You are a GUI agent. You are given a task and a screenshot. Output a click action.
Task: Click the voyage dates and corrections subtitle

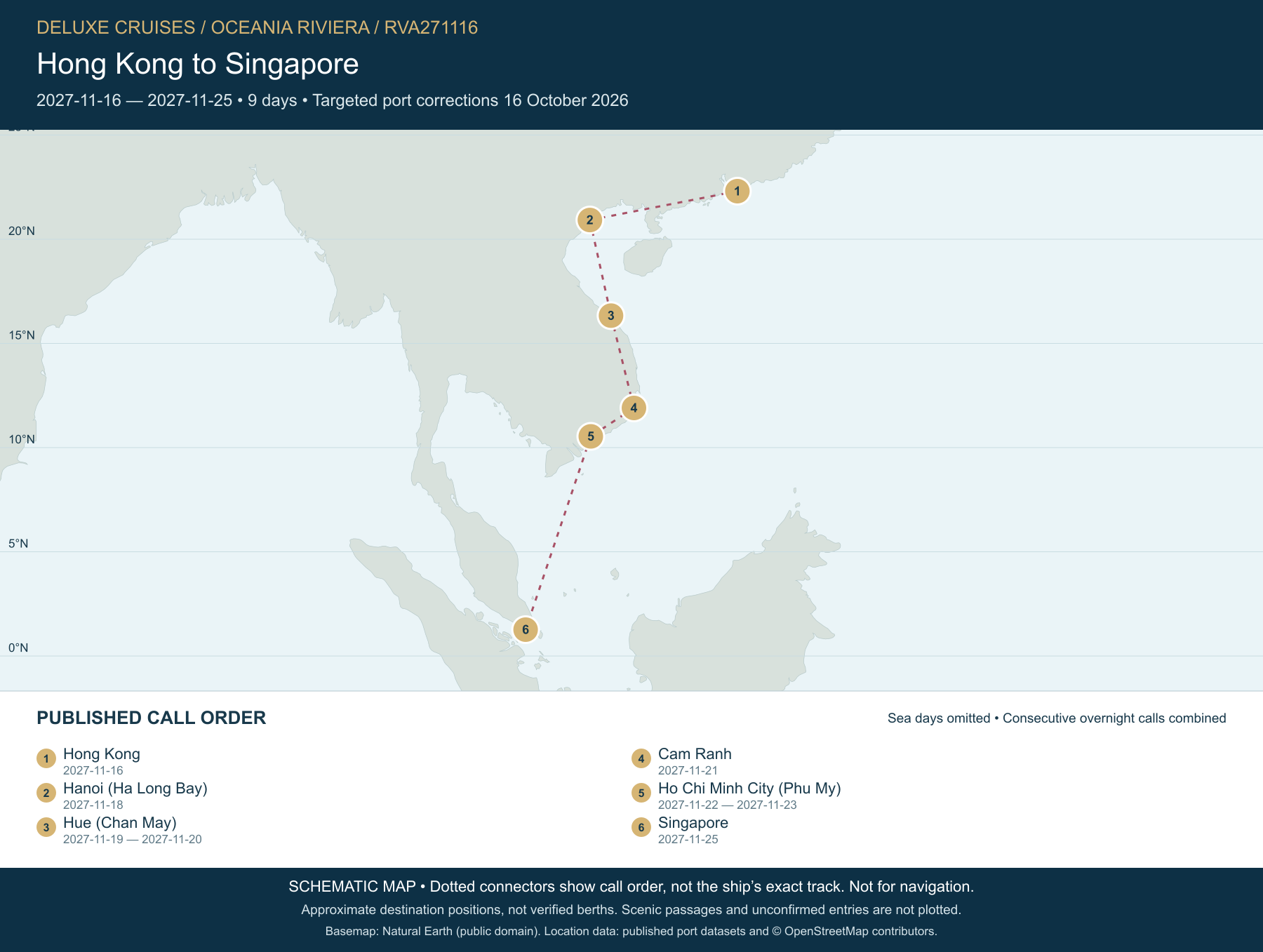coord(333,100)
